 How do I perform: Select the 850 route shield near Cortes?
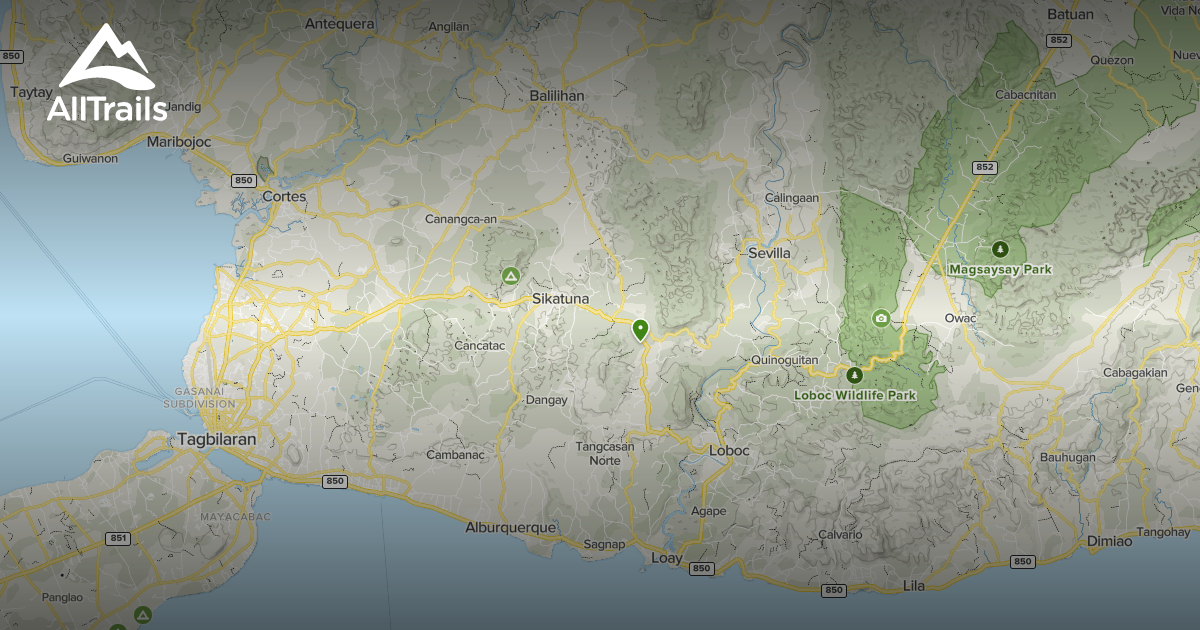coord(243,181)
